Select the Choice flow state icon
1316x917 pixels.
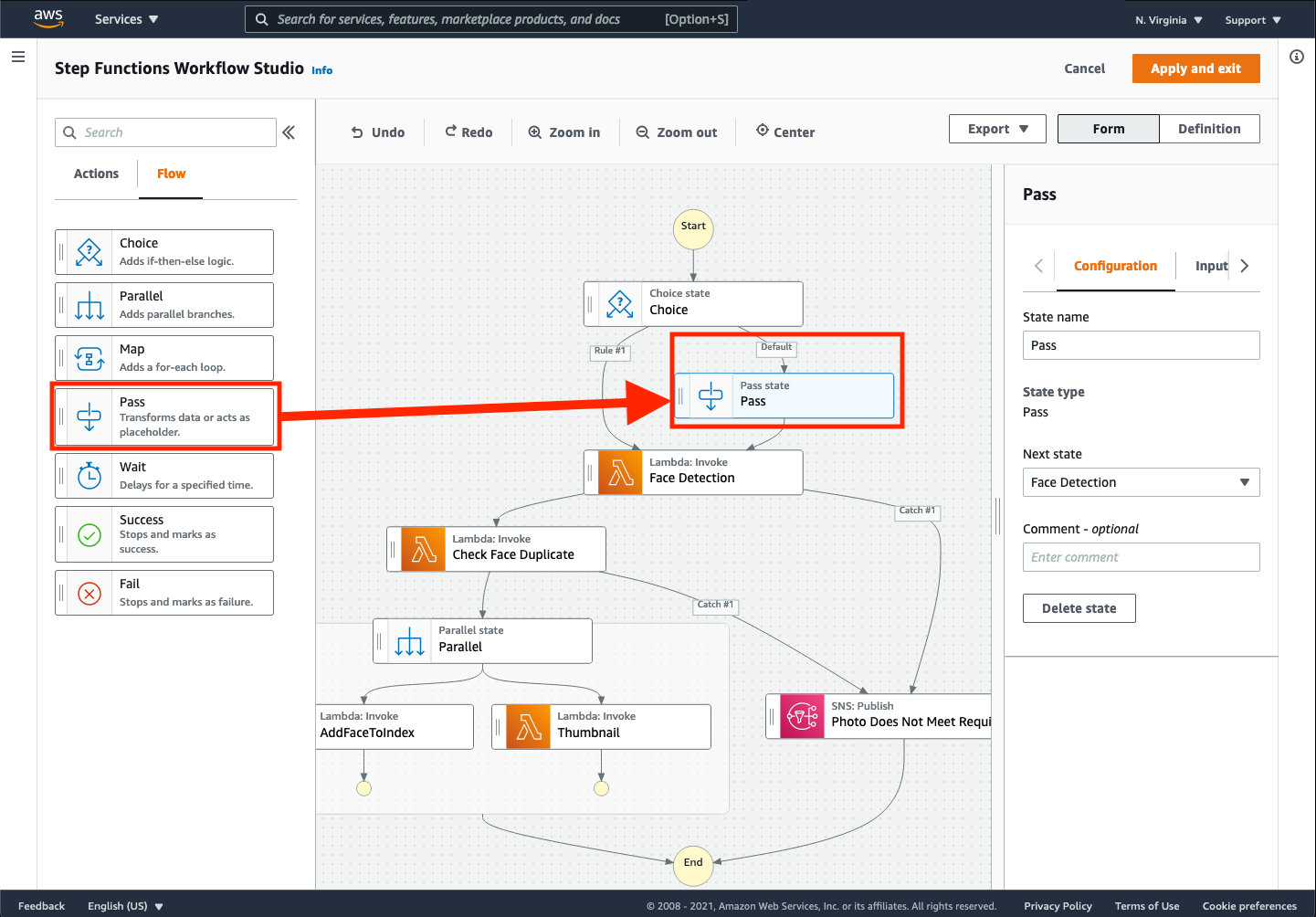click(89, 252)
